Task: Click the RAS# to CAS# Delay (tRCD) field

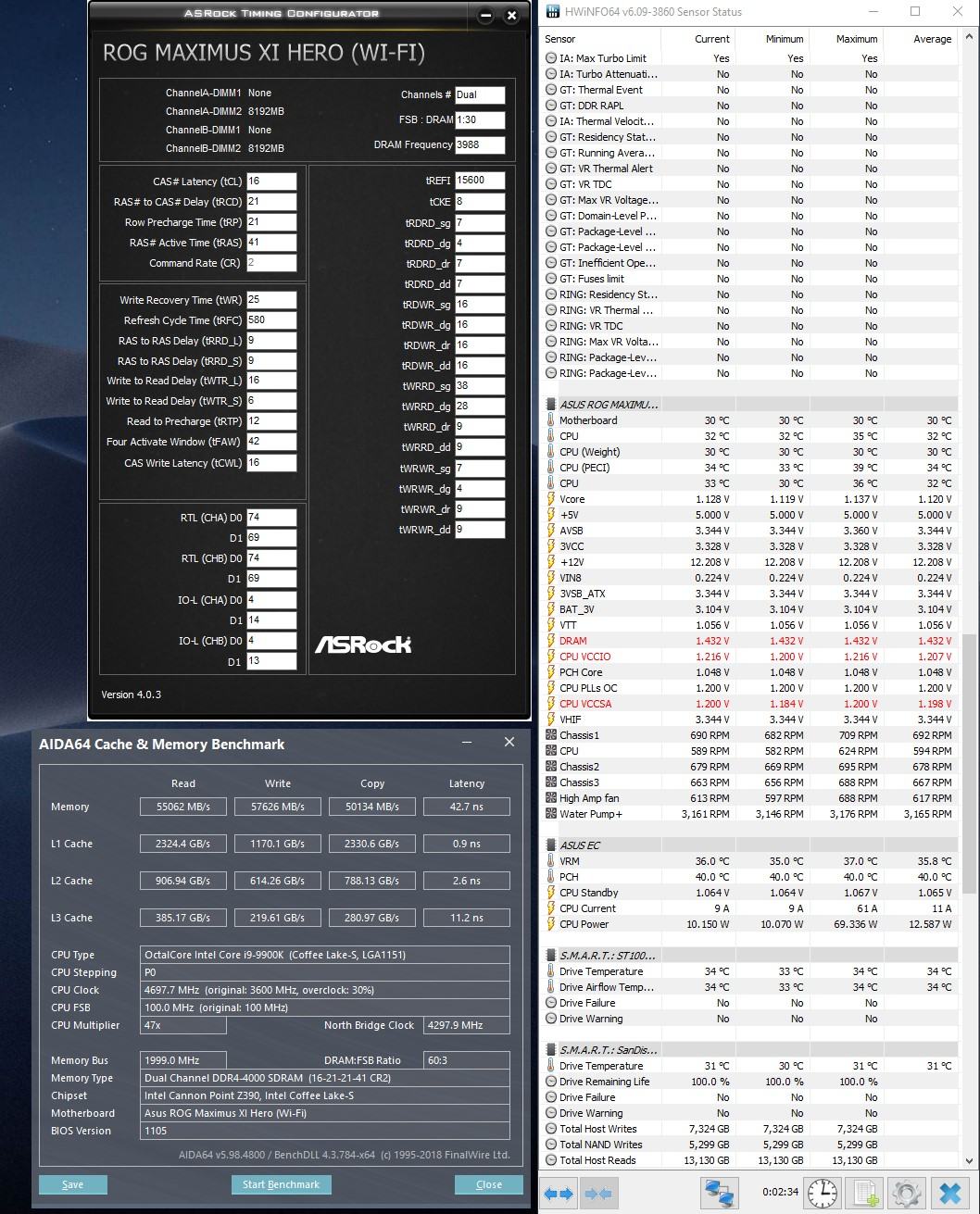Action: [271, 202]
